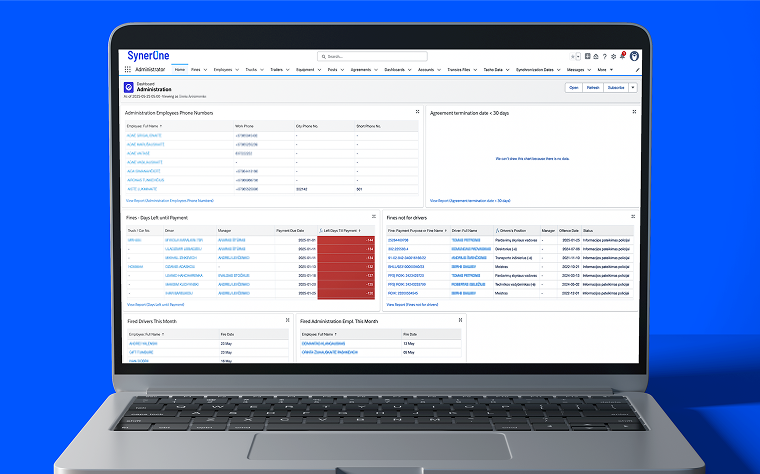
Task: Open the favorites list dropdown arrow
Action: pos(578,57)
